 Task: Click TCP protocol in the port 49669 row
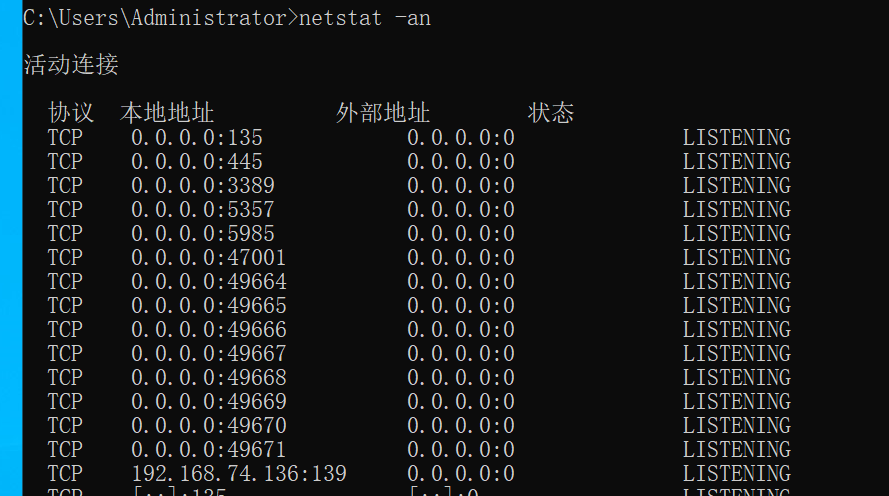pyautogui.click(x=65, y=402)
